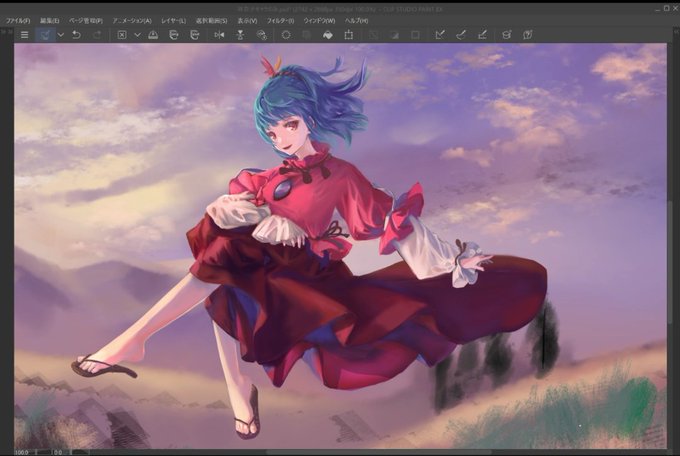Open the Clip Studio Assets icon
Image resolution: width=680 pixels, height=456 pixels.
pos(506,35)
